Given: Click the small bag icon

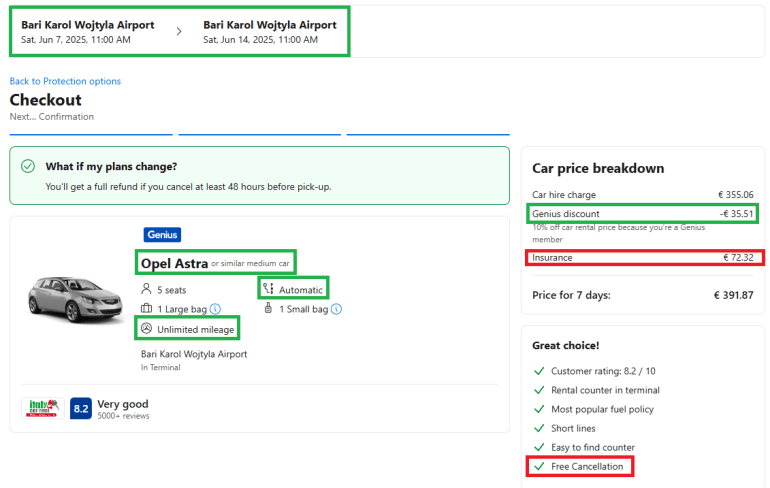Looking at the screenshot, I should 268,309.
